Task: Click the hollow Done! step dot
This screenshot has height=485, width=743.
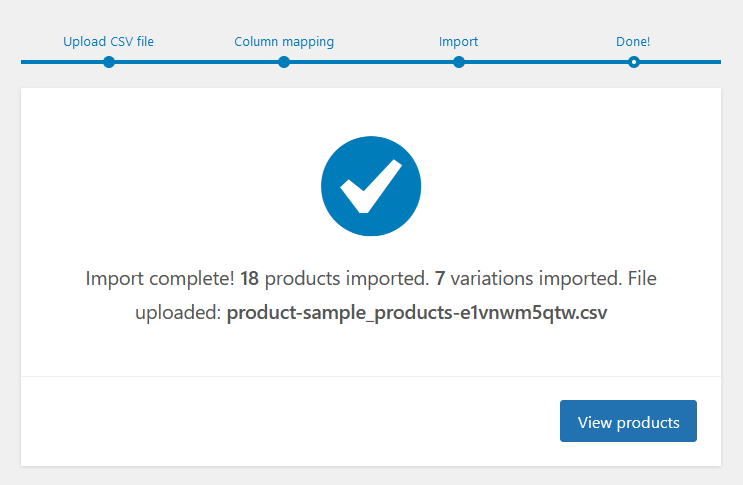Action: pyautogui.click(x=634, y=62)
